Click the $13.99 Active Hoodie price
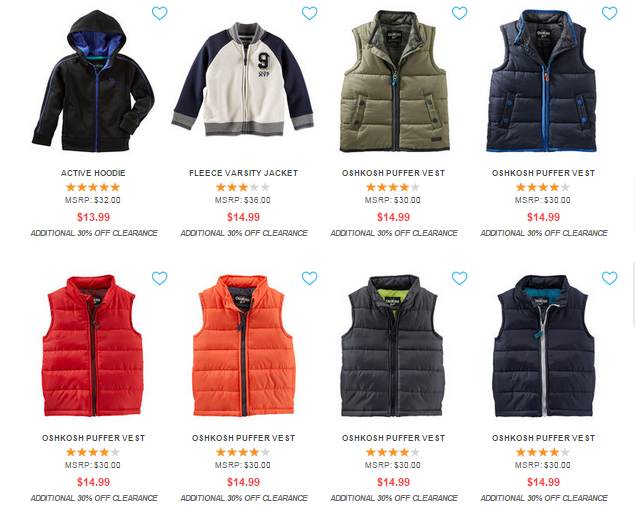Screen dimensions: 635x510 tap(94, 217)
